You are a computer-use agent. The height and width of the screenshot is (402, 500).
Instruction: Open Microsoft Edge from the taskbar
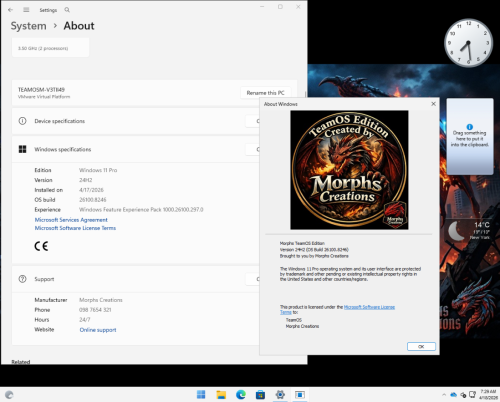pos(241,395)
